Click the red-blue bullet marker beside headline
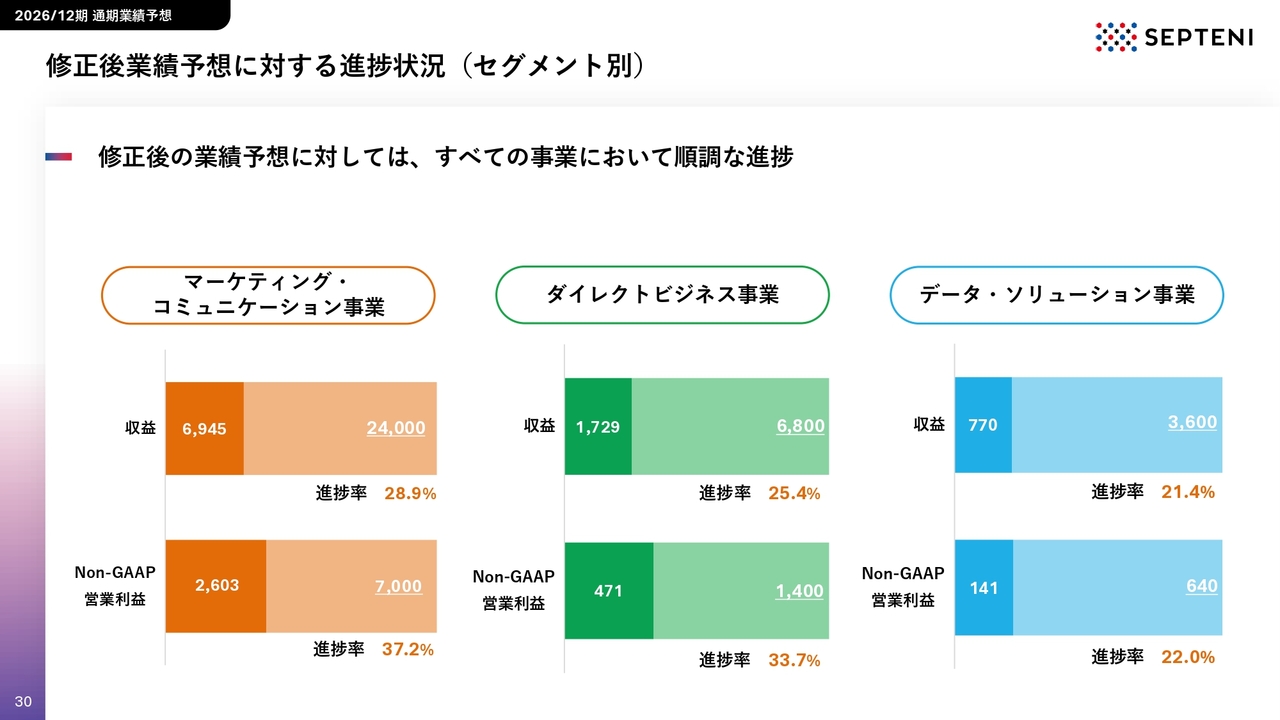The width and height of the screenshot is (1280, 720). click(x=59, y=157)
